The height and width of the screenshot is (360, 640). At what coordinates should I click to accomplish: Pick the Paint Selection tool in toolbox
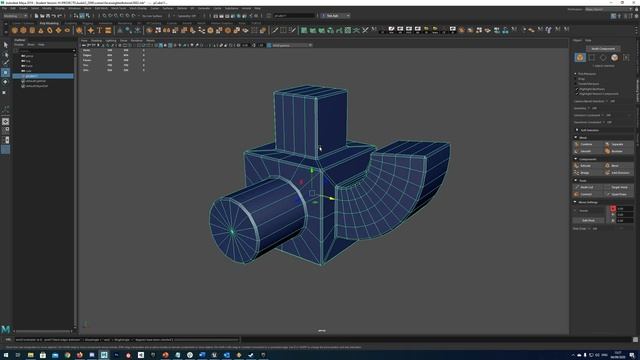pos(5,63)
